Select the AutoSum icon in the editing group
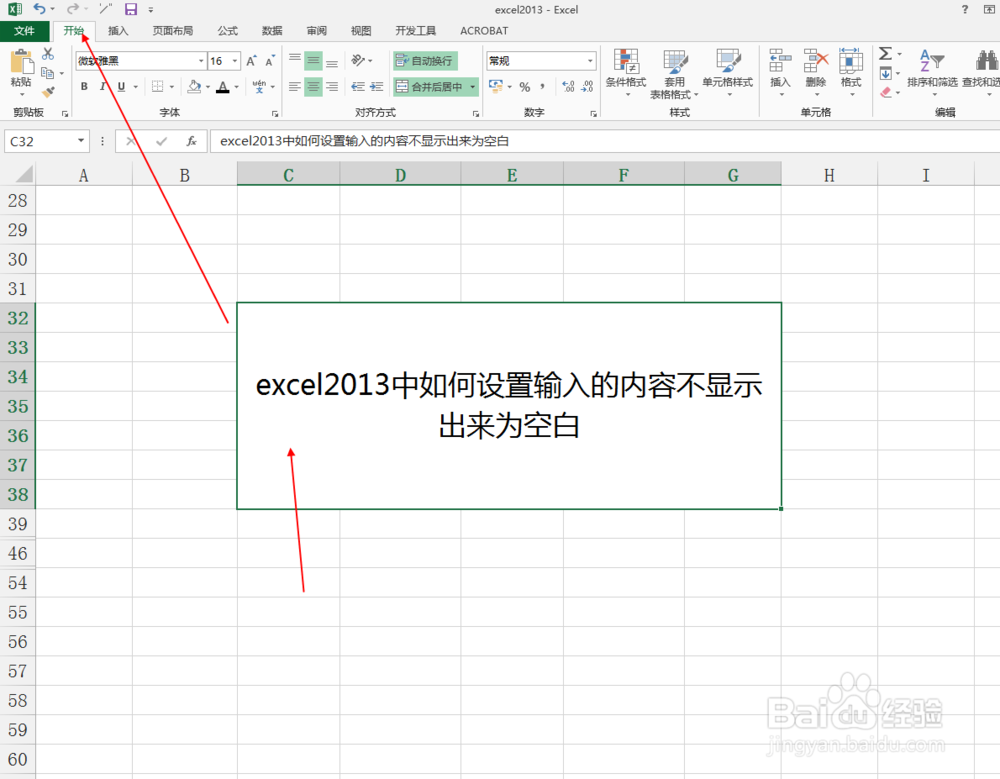The width and height of the screenshot is (1000, 779). point(886,54)
